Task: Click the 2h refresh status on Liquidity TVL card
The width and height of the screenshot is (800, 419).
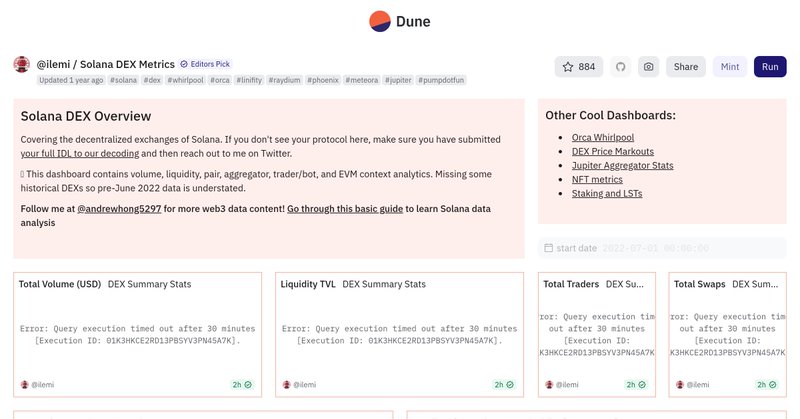Action: pyautogui.click(x=504, y=385)
